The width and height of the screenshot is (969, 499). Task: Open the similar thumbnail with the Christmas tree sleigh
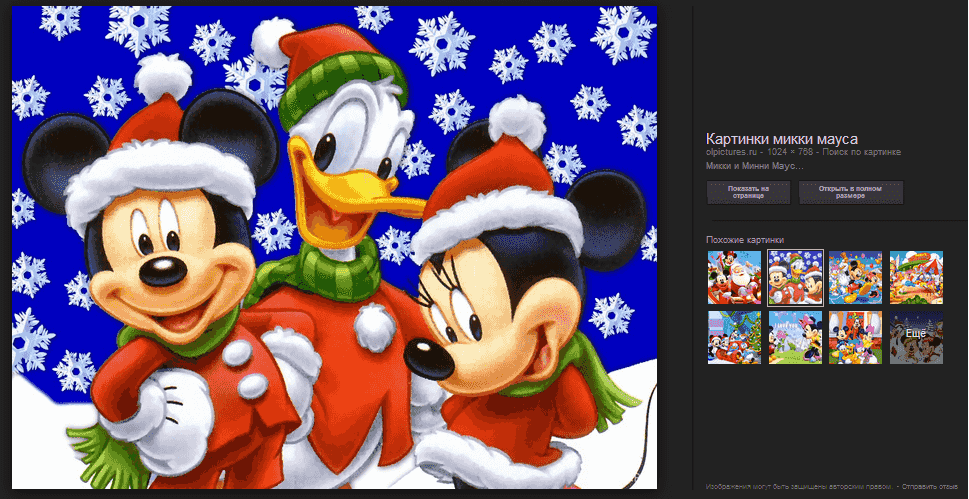734,338
